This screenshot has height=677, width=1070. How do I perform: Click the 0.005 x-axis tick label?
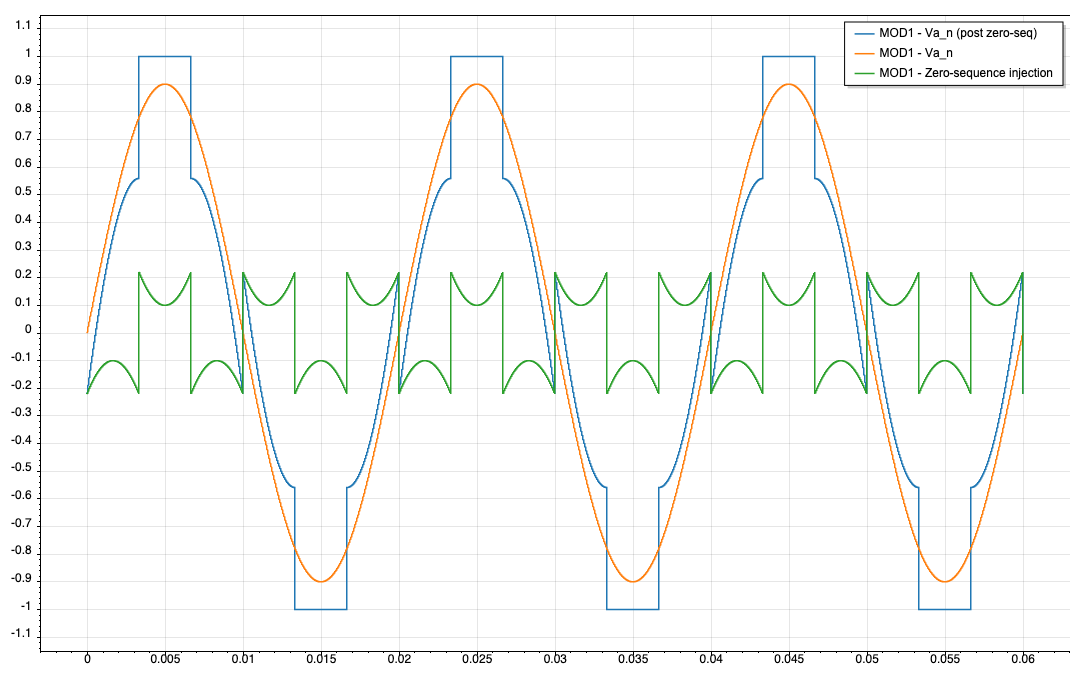click(x=165, y=660)
